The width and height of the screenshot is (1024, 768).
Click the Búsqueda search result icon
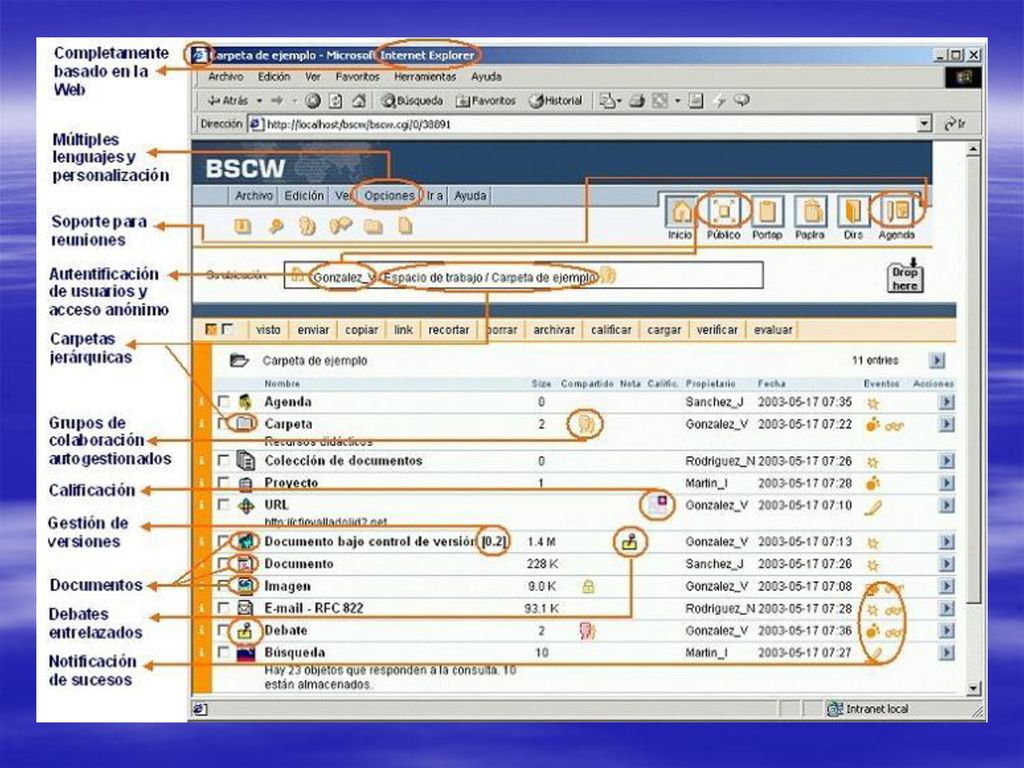click(x=245, y=652)
